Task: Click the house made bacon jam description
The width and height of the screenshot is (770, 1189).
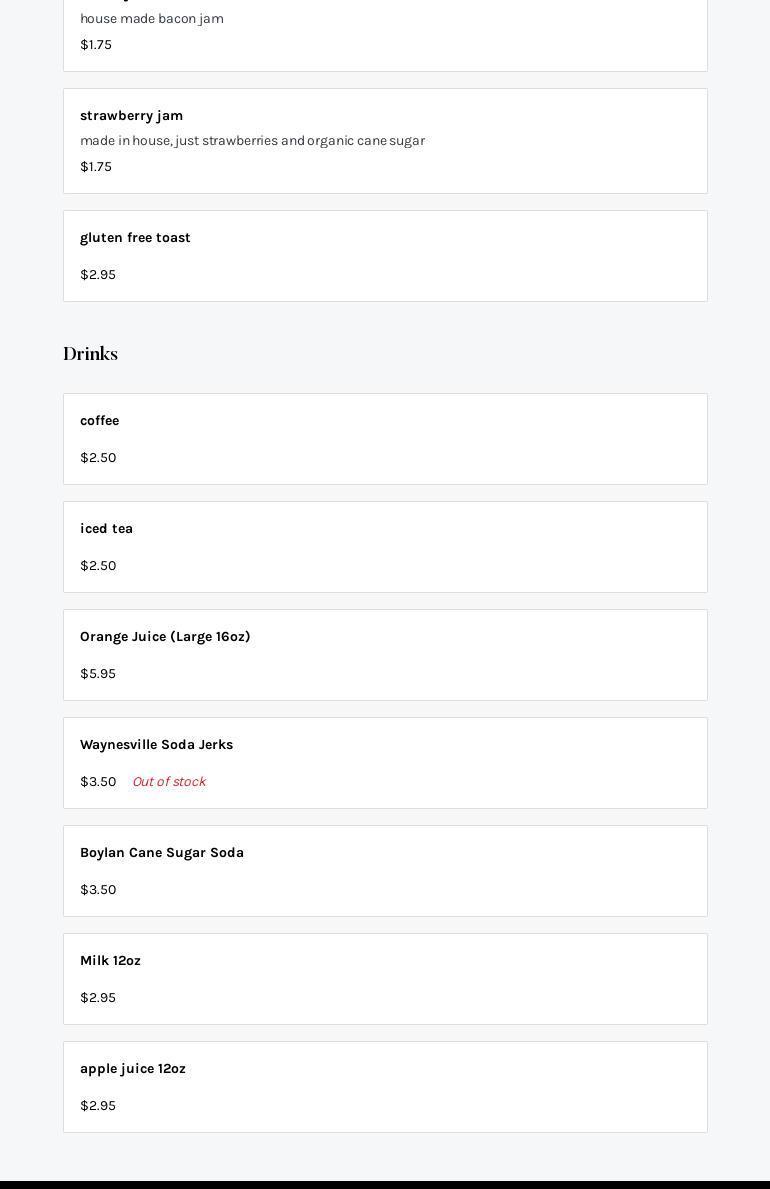Action: click(152, 19)
